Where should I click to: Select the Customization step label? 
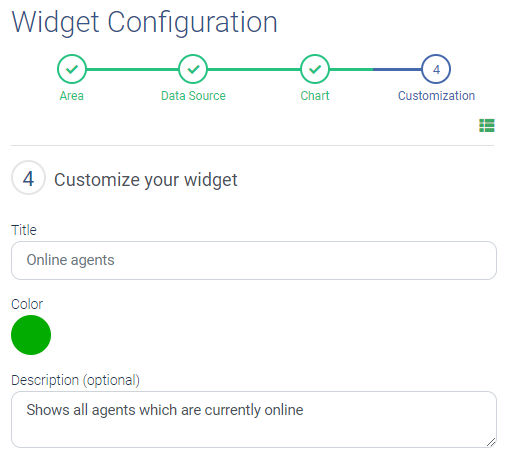[436, 96]
